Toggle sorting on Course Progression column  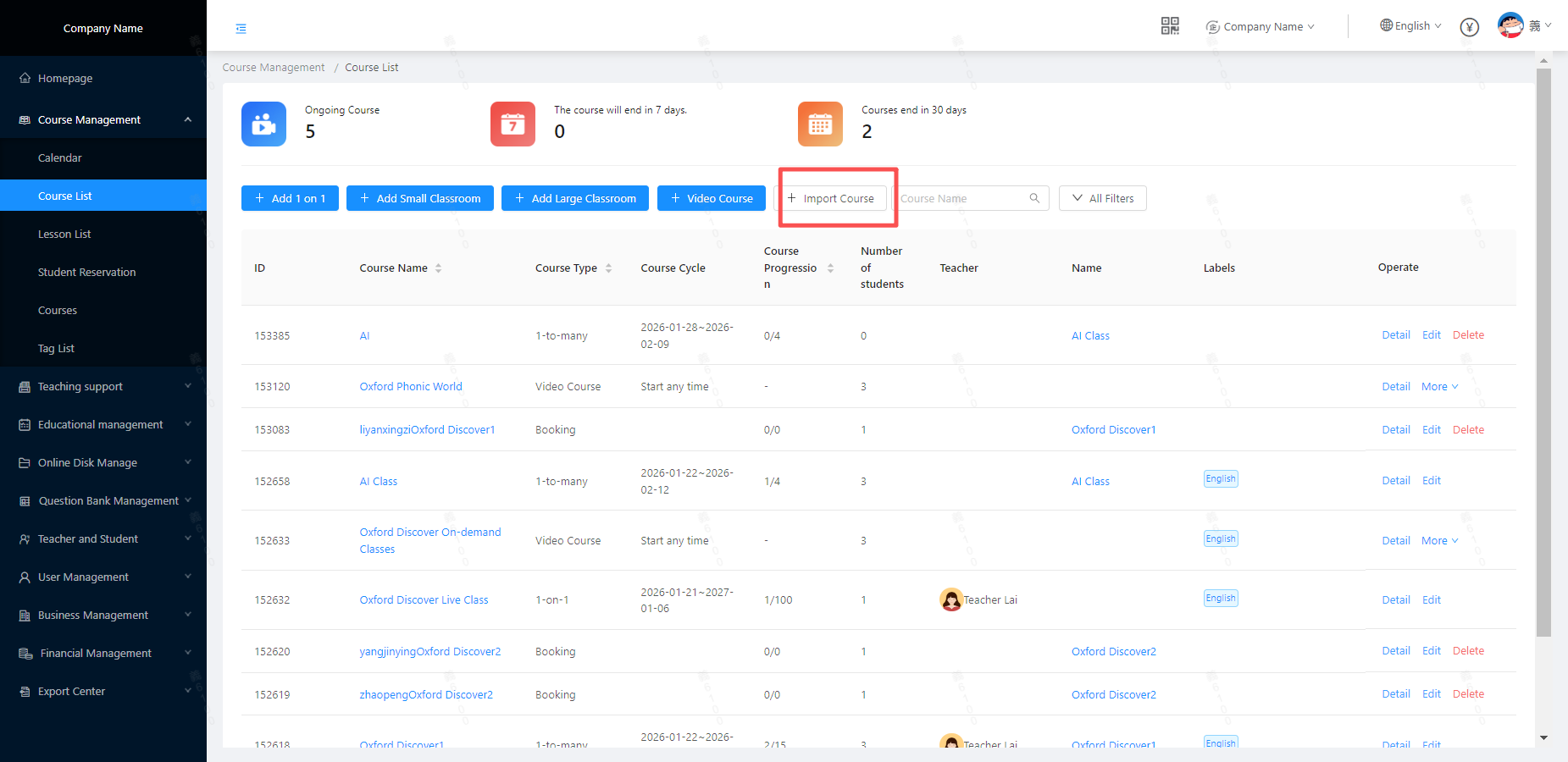(x=830, y=268)
